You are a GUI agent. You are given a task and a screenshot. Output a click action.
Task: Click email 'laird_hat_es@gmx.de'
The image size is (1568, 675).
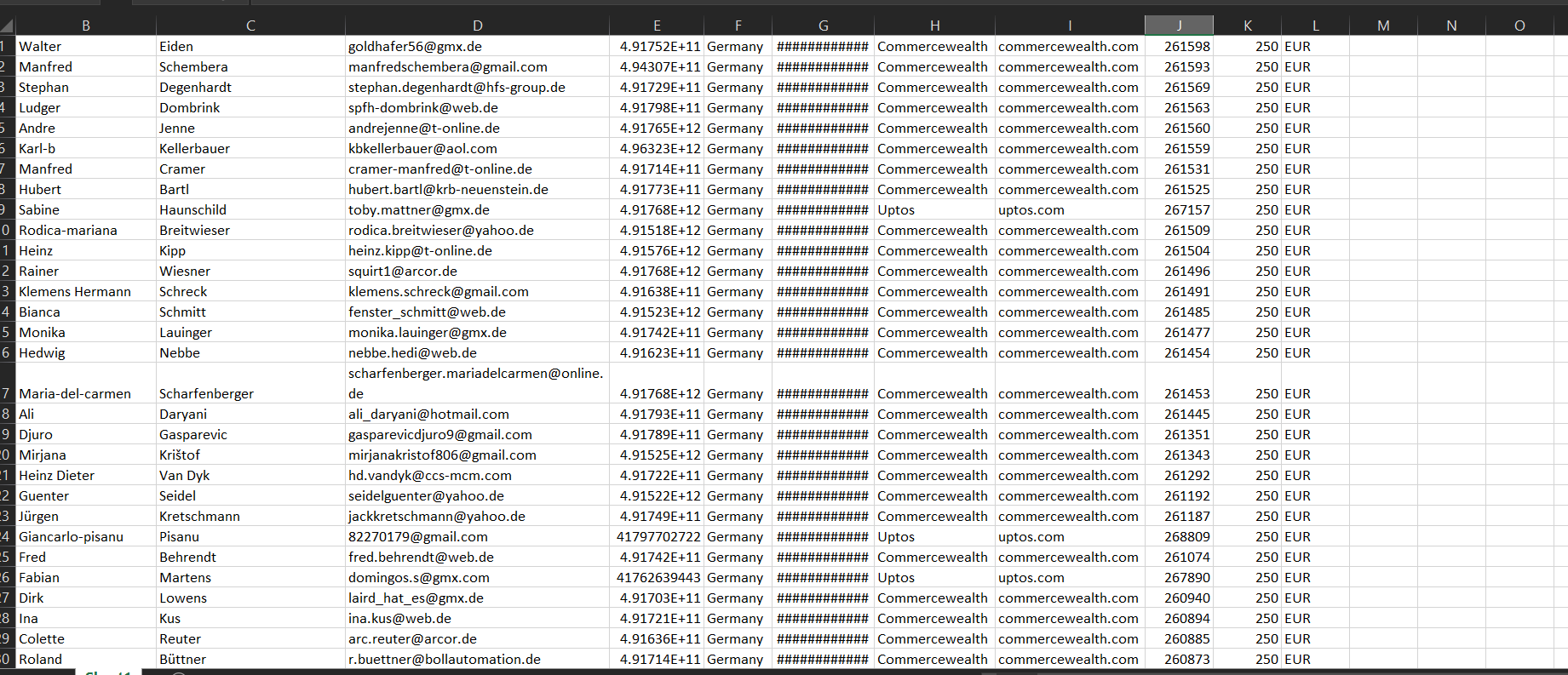[x=477, y=598]
